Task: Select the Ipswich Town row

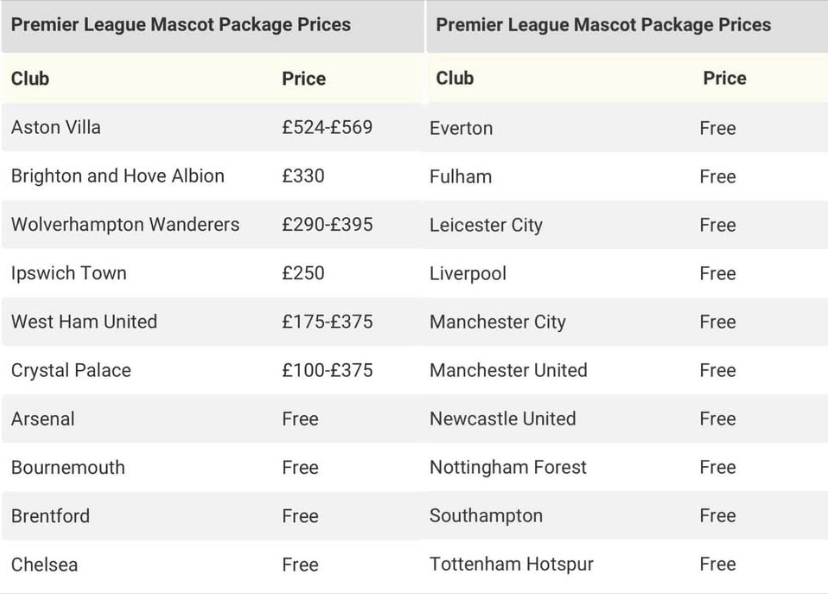Action: click(x=212, y=273)
